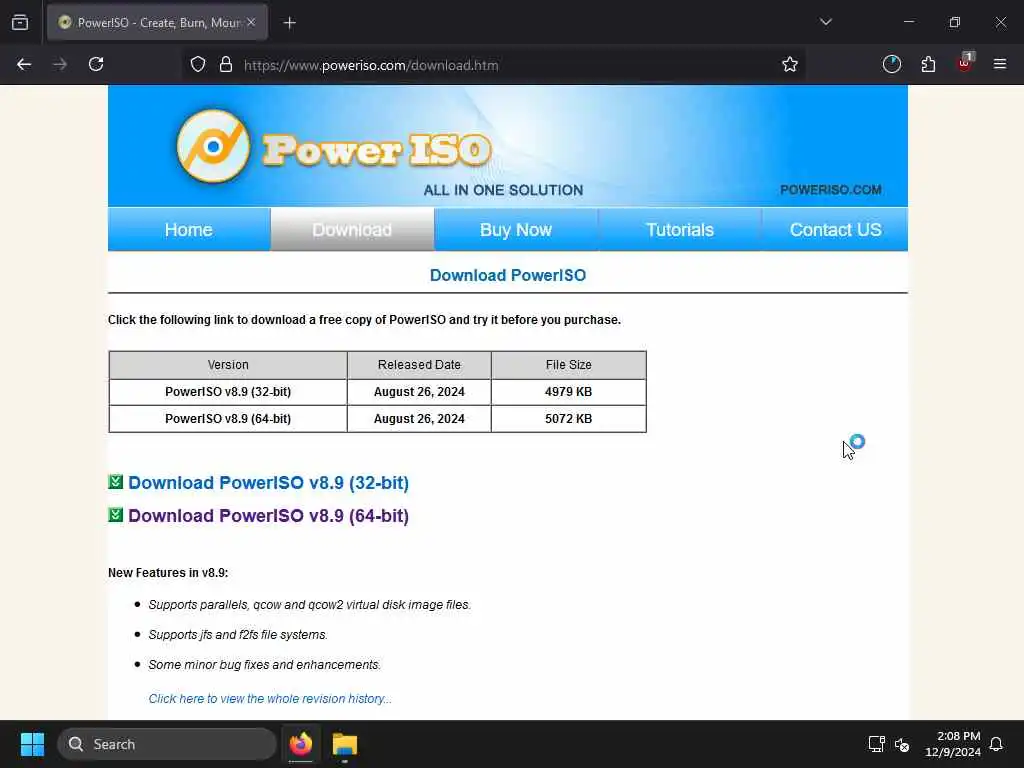Open the Firefox extensions puzzle icon
The width and height of the screenshot is (1024, 768).
tap(928, 64)
